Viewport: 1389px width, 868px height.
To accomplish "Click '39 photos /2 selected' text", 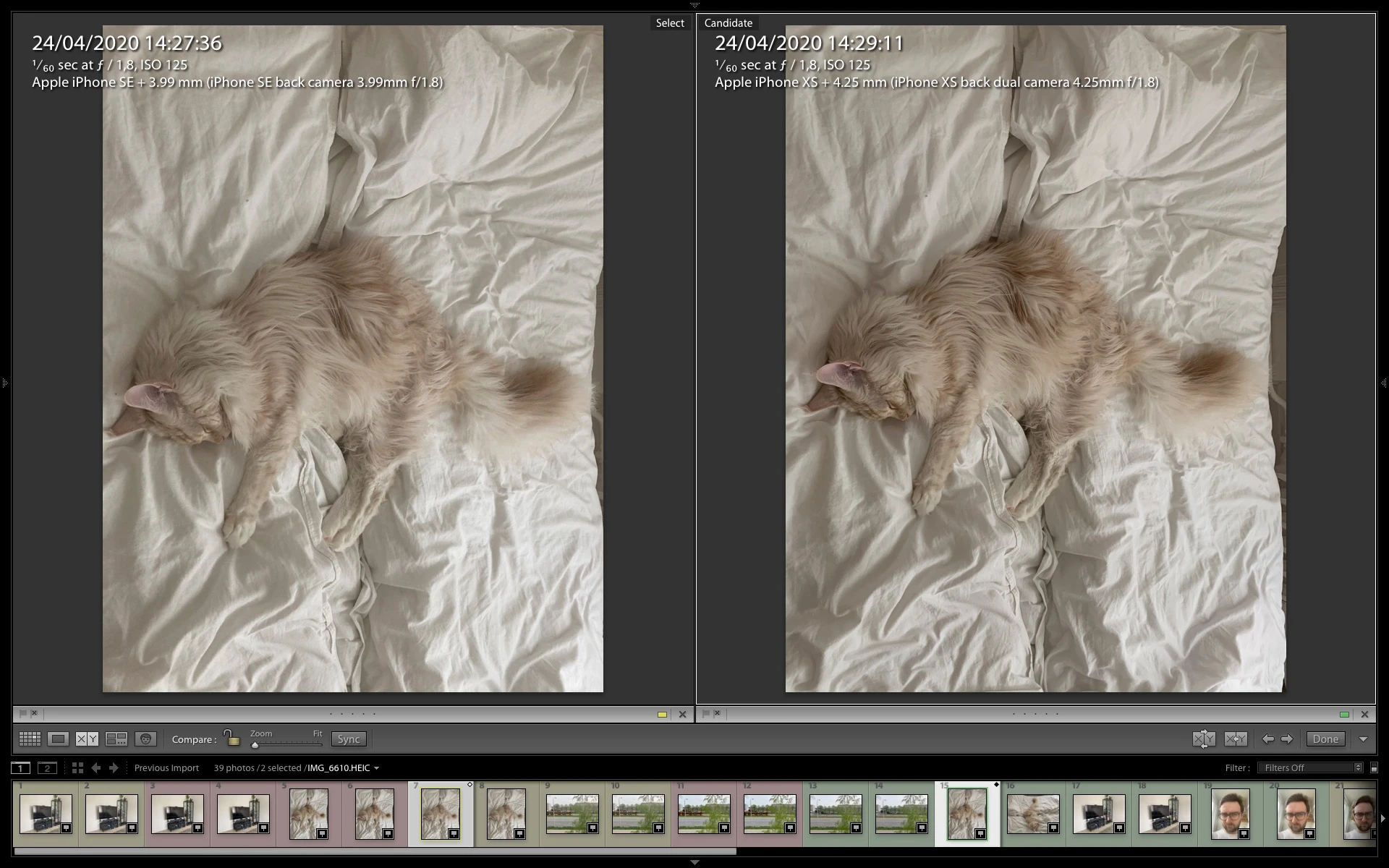I will [x=258, y=767].
